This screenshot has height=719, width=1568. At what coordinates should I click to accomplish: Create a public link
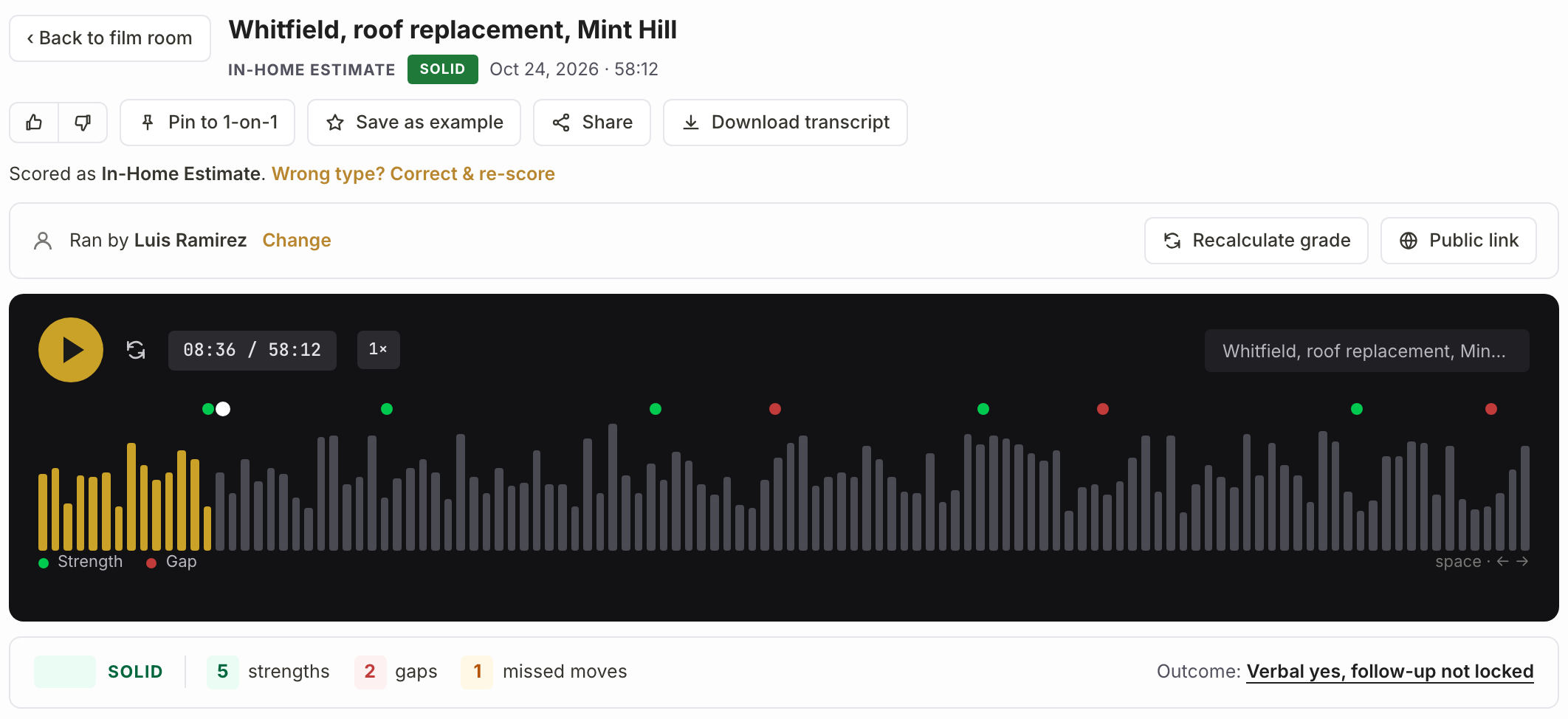[1459, 241]
